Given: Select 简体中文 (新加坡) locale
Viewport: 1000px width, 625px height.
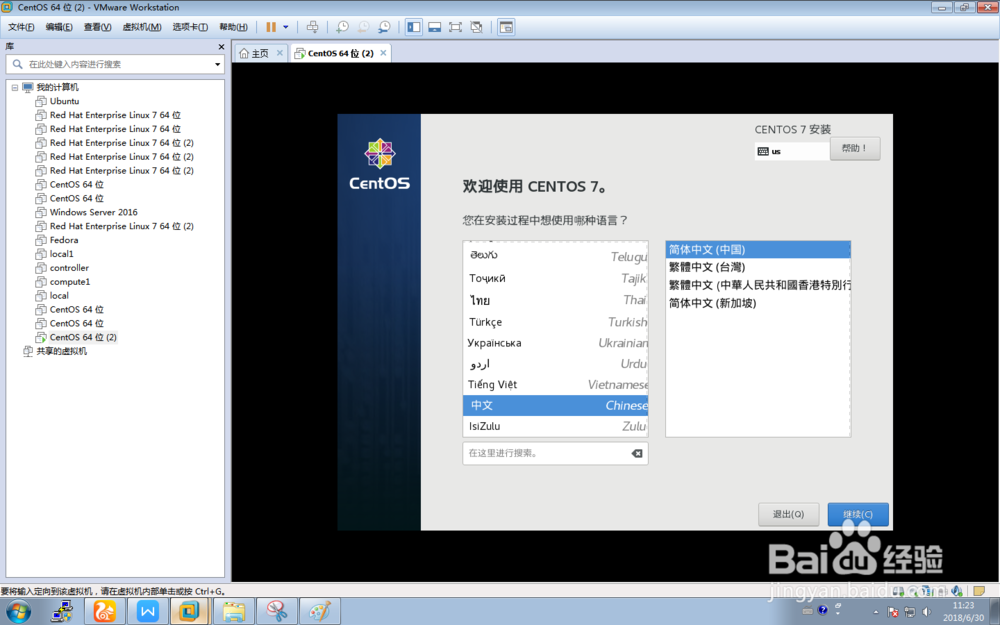Looking at the screenshot, I should click(758, 303).
